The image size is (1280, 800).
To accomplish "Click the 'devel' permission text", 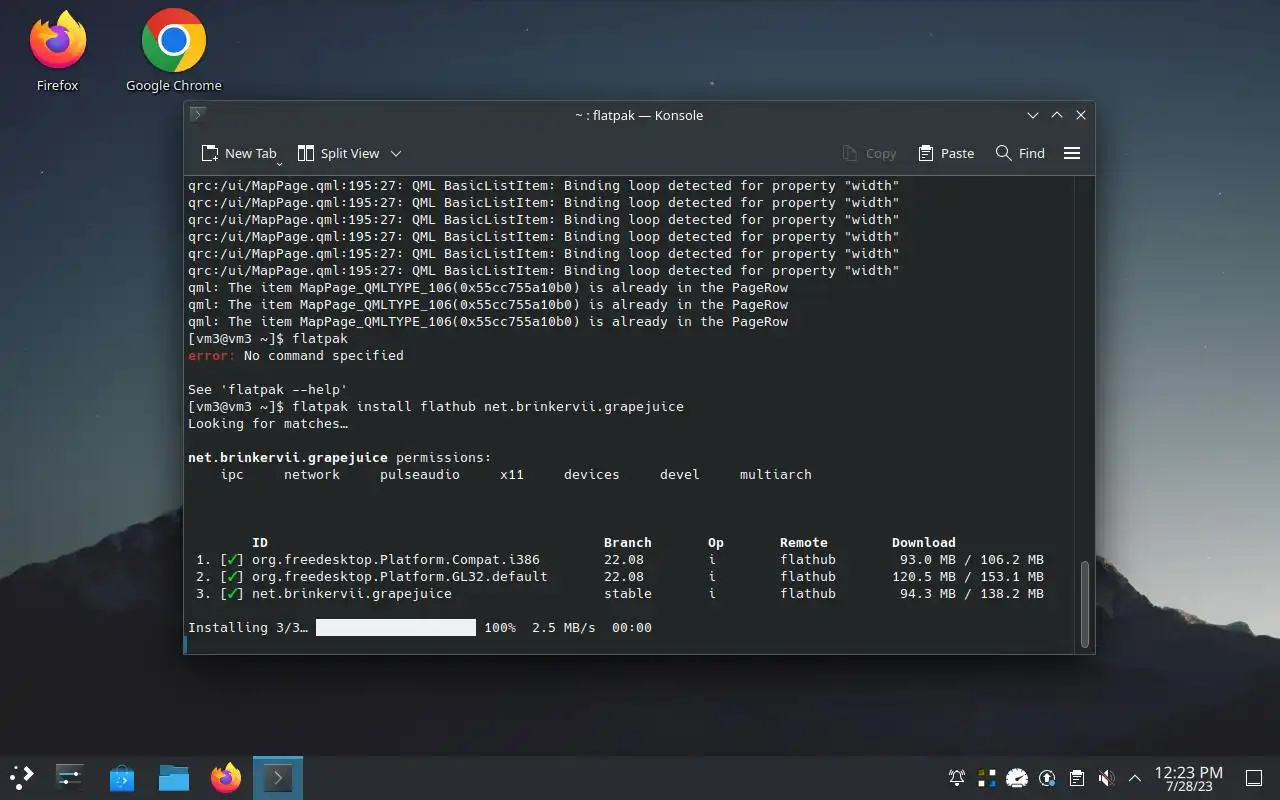I will point(680,474).
